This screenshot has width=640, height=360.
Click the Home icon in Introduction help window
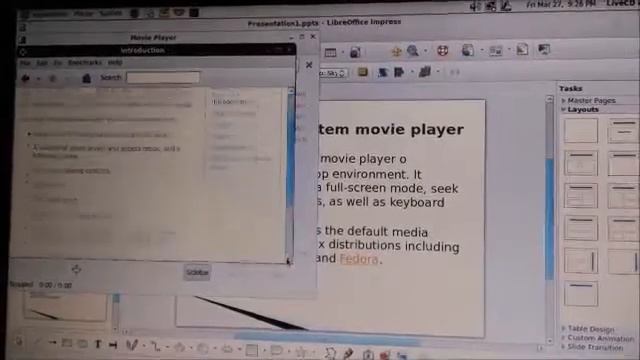pyautogui.click(x=86, y=78)
